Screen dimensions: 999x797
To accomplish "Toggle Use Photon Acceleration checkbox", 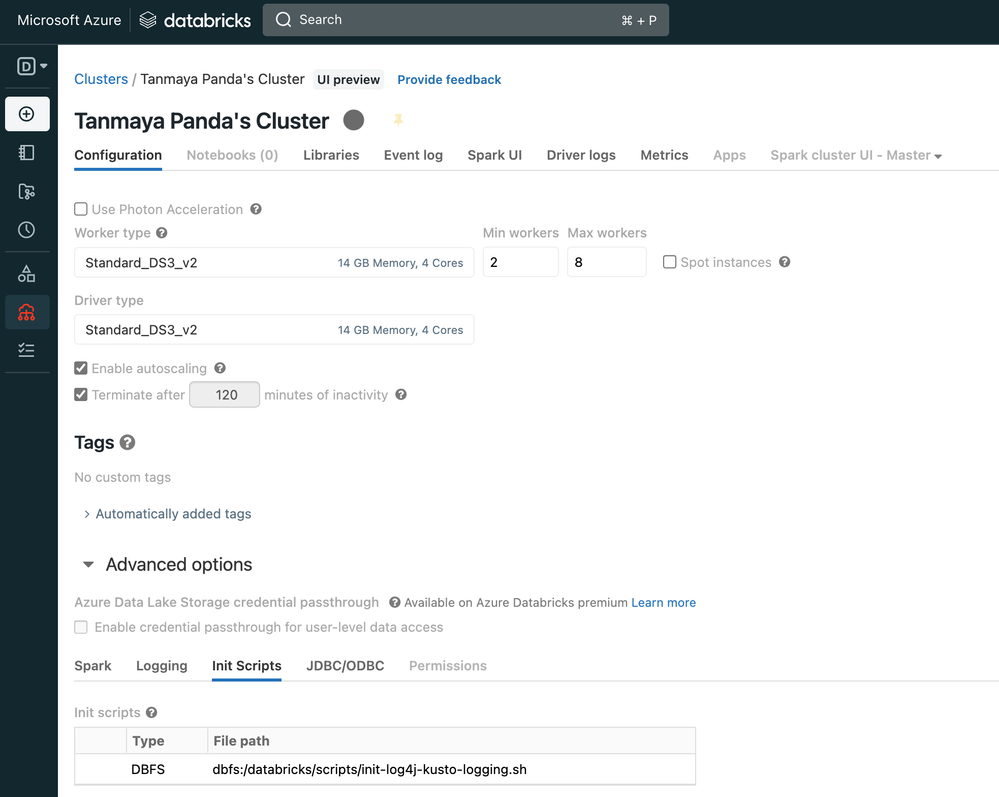I will [x=81, y=209].
